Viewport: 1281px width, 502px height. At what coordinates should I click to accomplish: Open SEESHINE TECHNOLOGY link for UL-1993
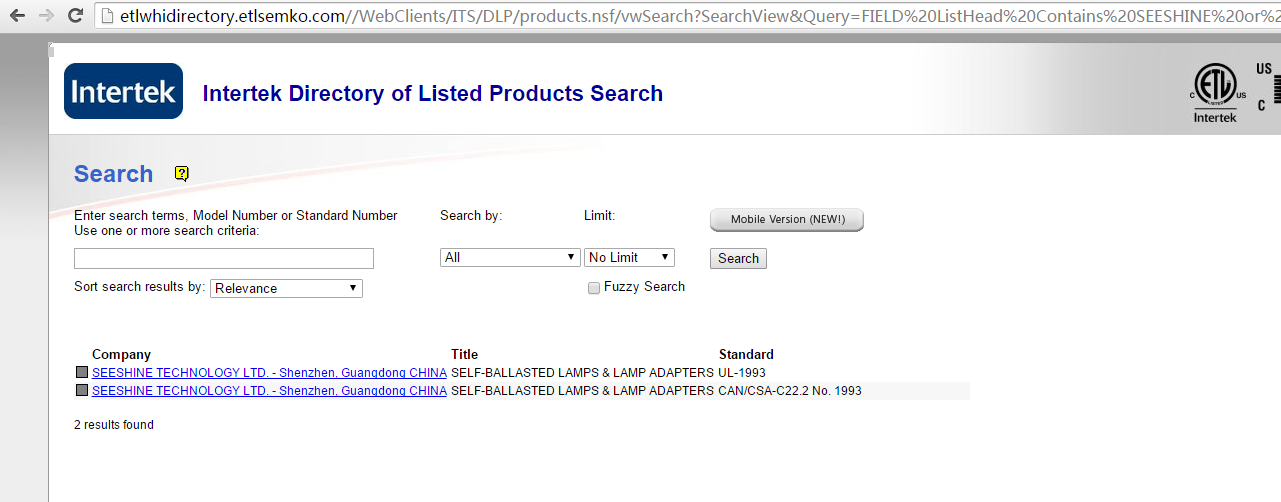(269, 373)
